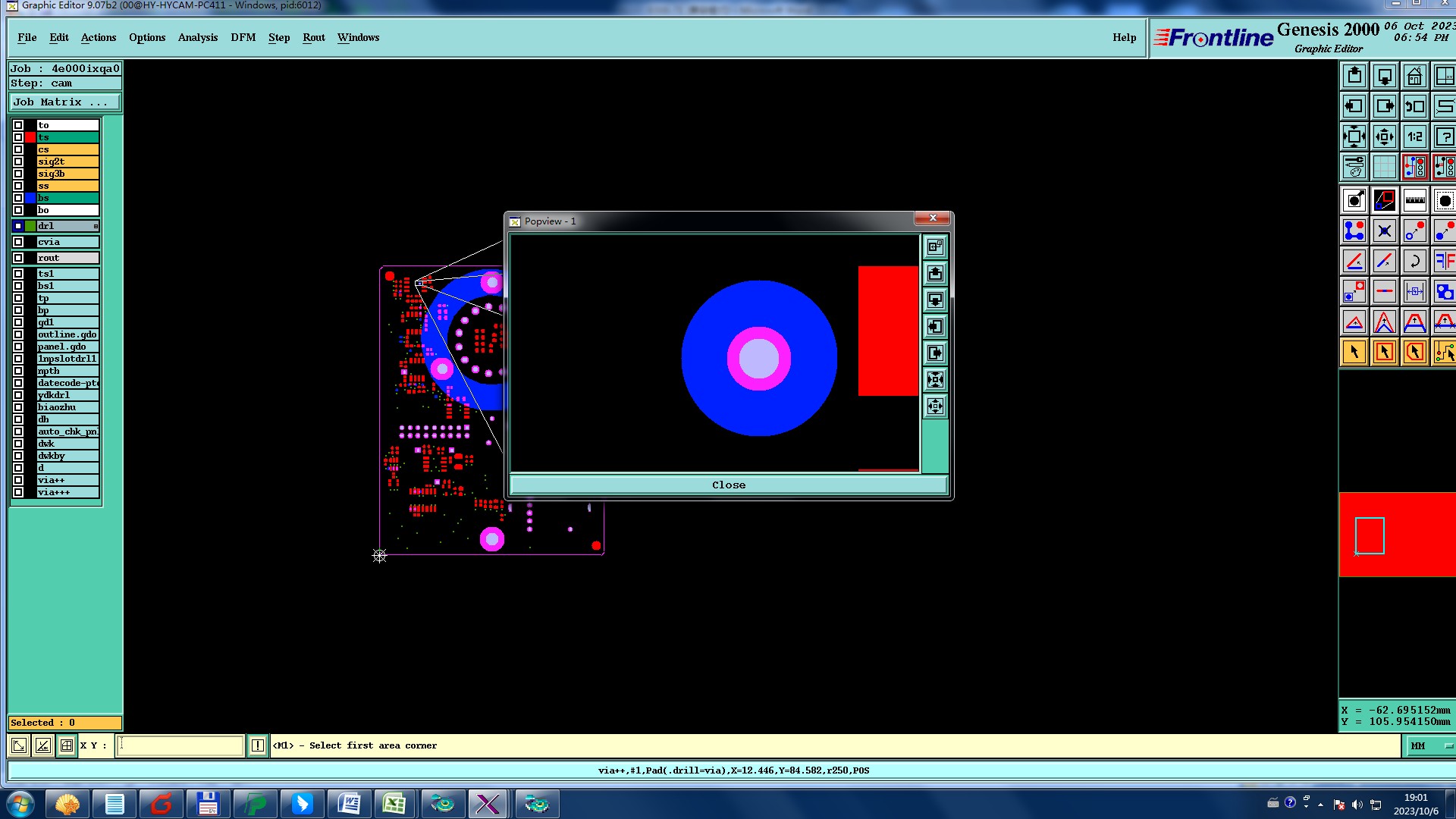Click the 1:2 zoom scale icon
This screenshot has width=1456, height=819.
tap(1414, 136)
